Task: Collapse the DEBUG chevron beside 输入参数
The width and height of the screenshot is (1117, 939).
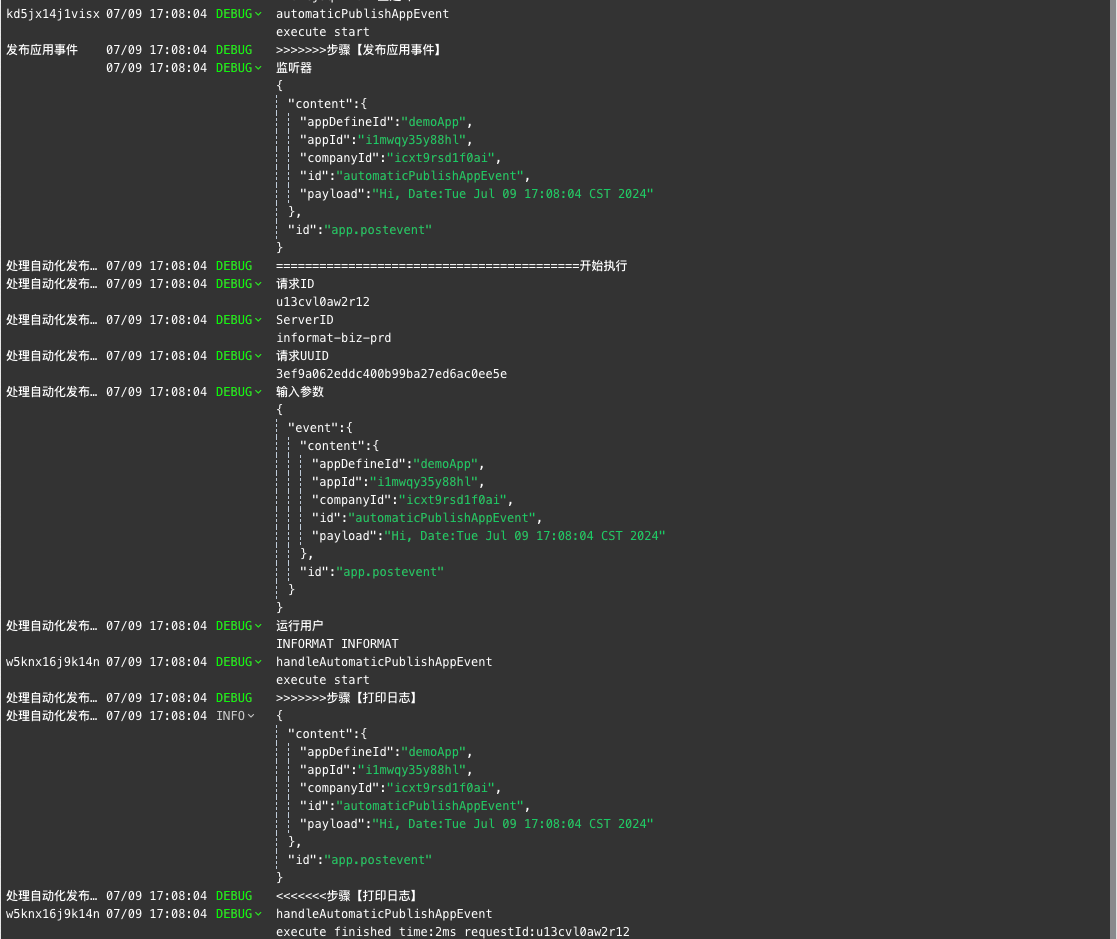Action: (x=259, y=392)
